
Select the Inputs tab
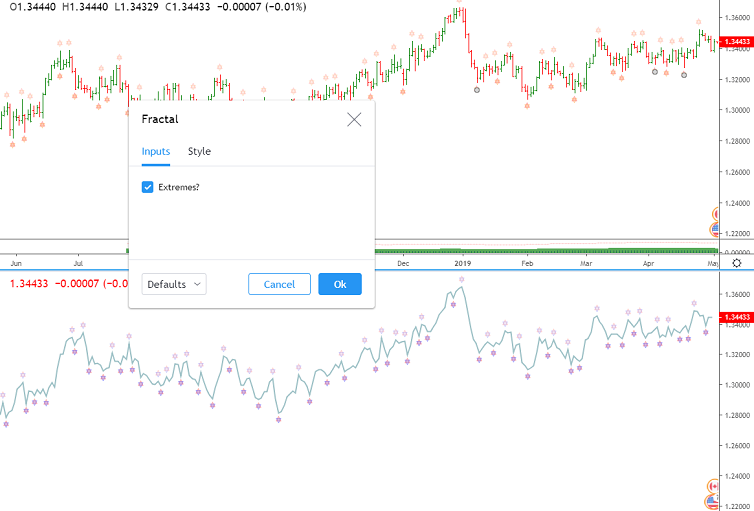(x=156, y=151)
